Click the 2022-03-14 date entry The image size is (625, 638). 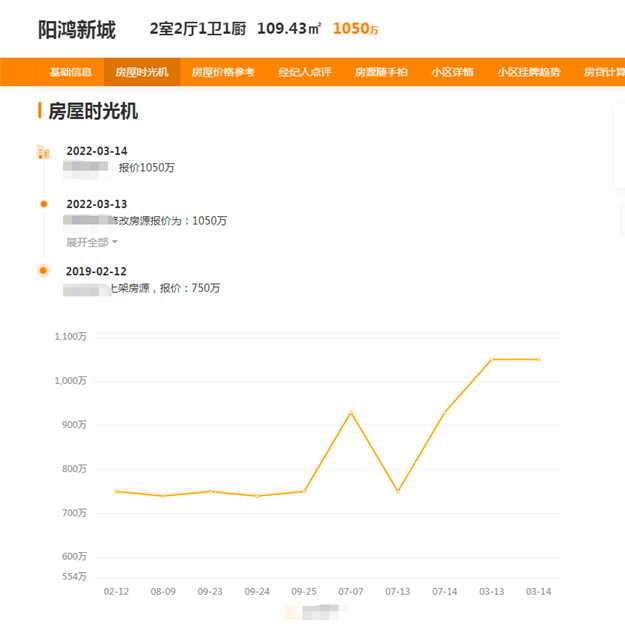click(97, 151)
